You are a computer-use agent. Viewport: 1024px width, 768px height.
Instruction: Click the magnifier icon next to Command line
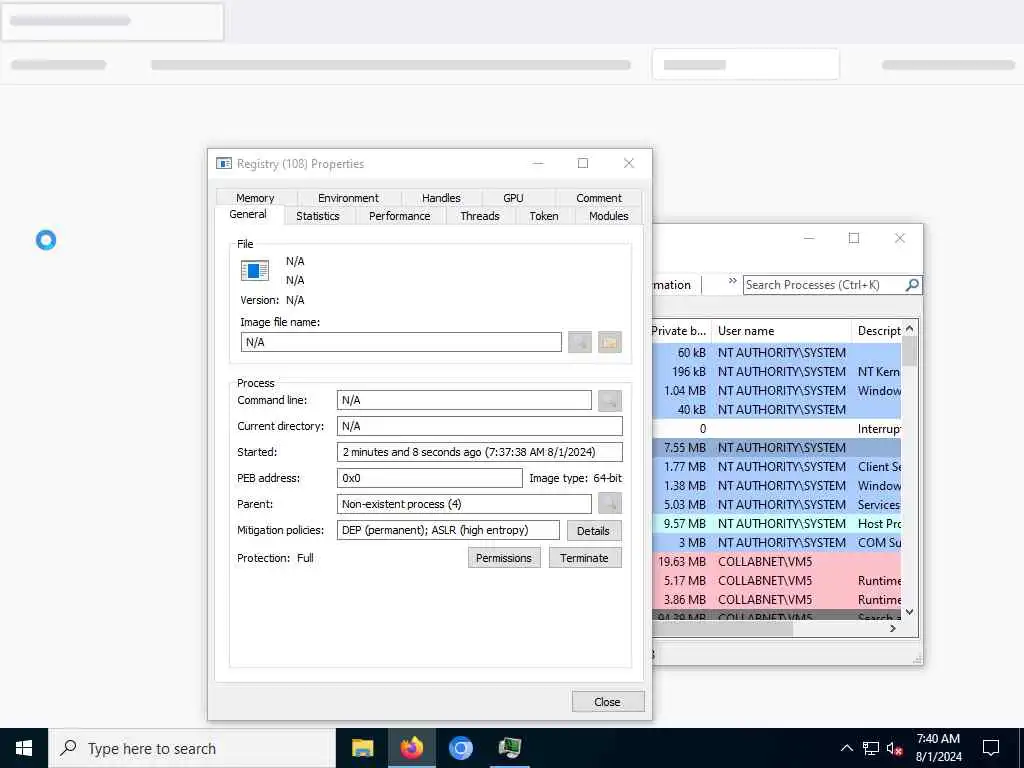pos(610,400)
